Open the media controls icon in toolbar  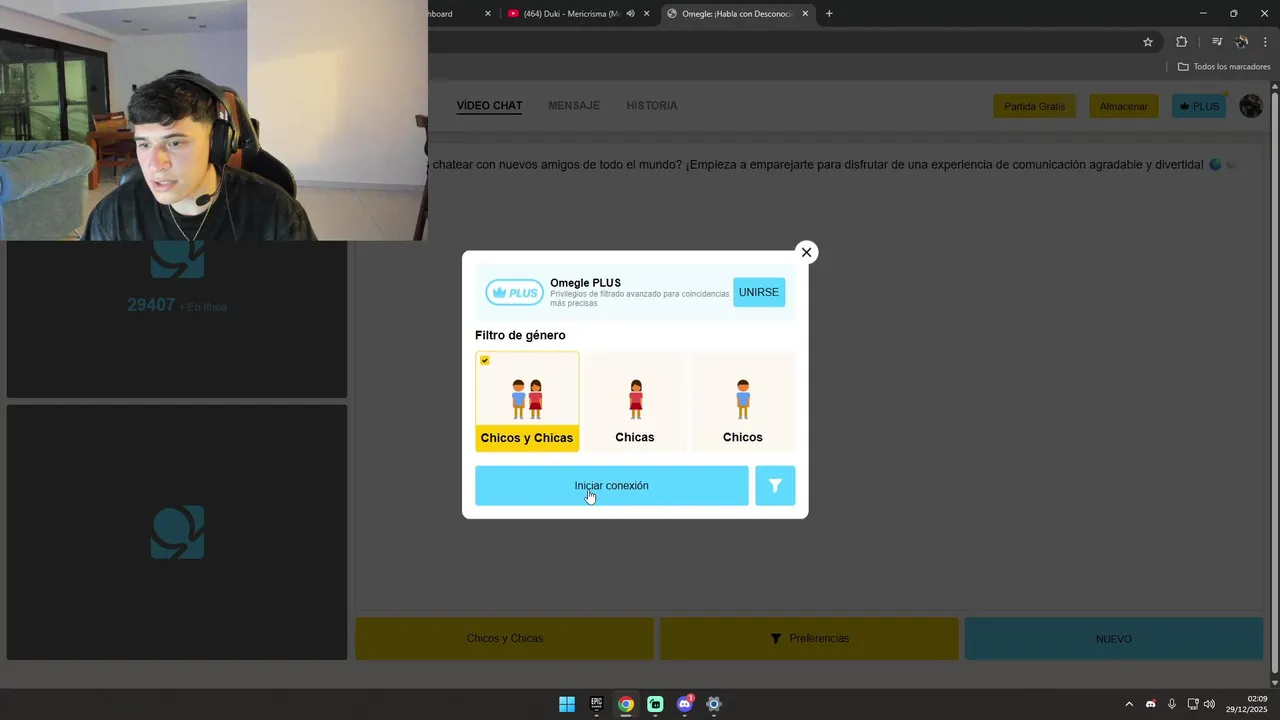click(x=1217, y=42)
